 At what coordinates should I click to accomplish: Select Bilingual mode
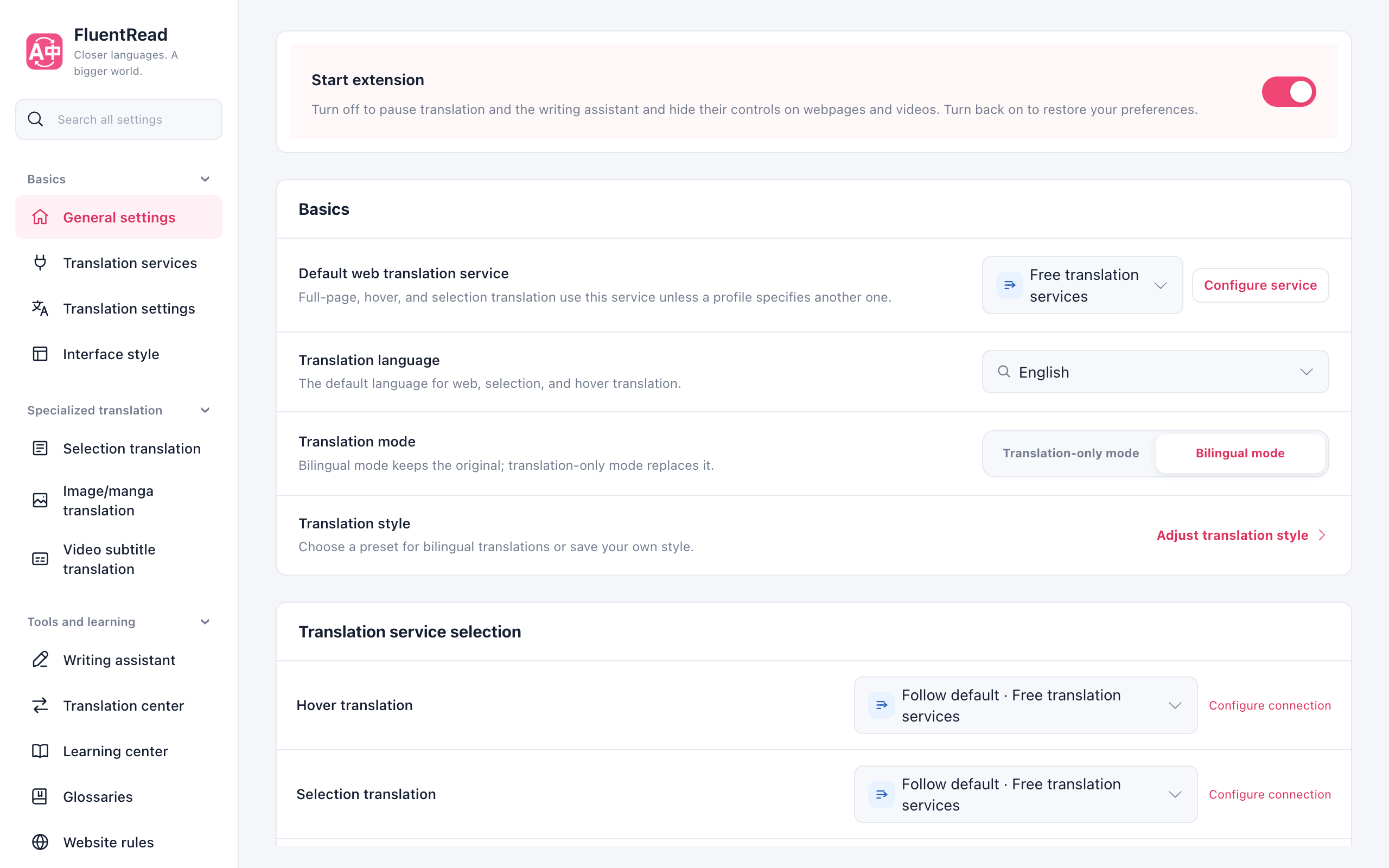pos(1240,453)
